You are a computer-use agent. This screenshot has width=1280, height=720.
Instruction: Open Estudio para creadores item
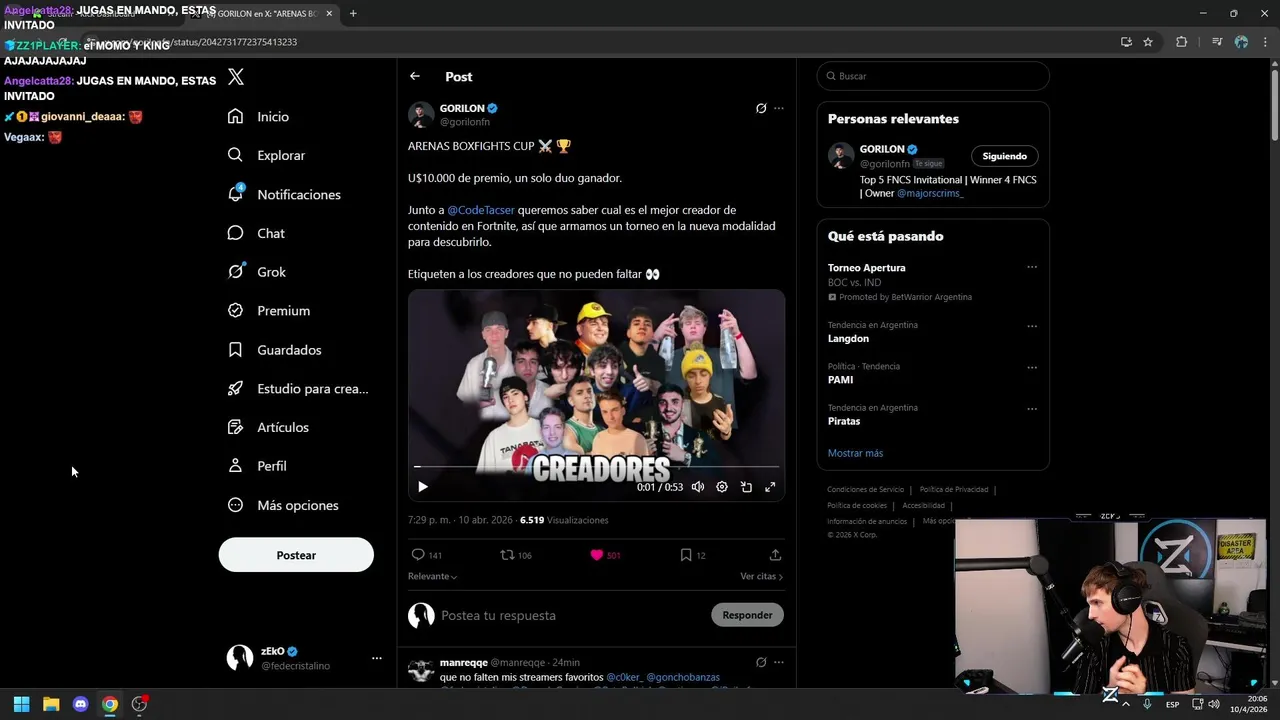[298, 389]
